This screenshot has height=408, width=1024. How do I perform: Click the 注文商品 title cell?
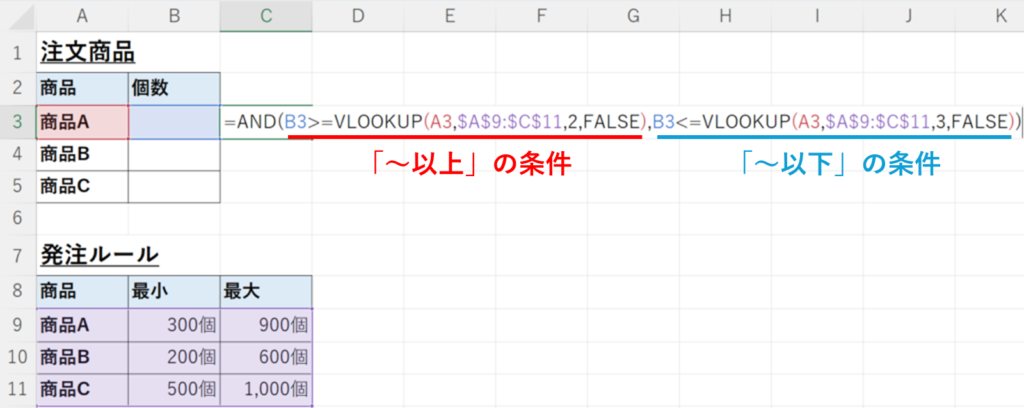83,52
